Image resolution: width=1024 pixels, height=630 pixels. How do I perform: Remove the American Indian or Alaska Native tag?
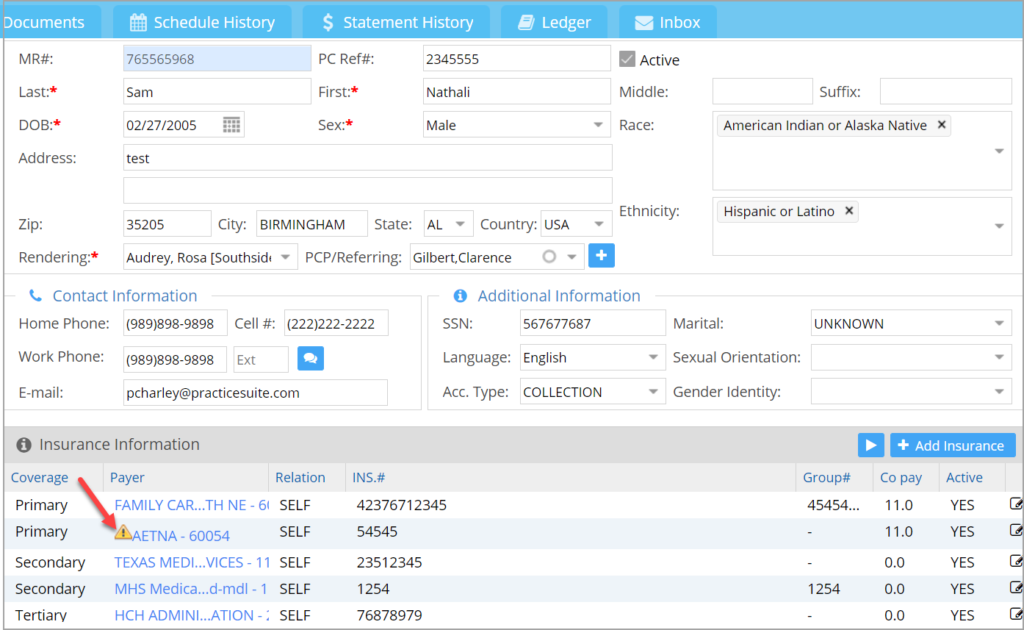coord(942,126)
